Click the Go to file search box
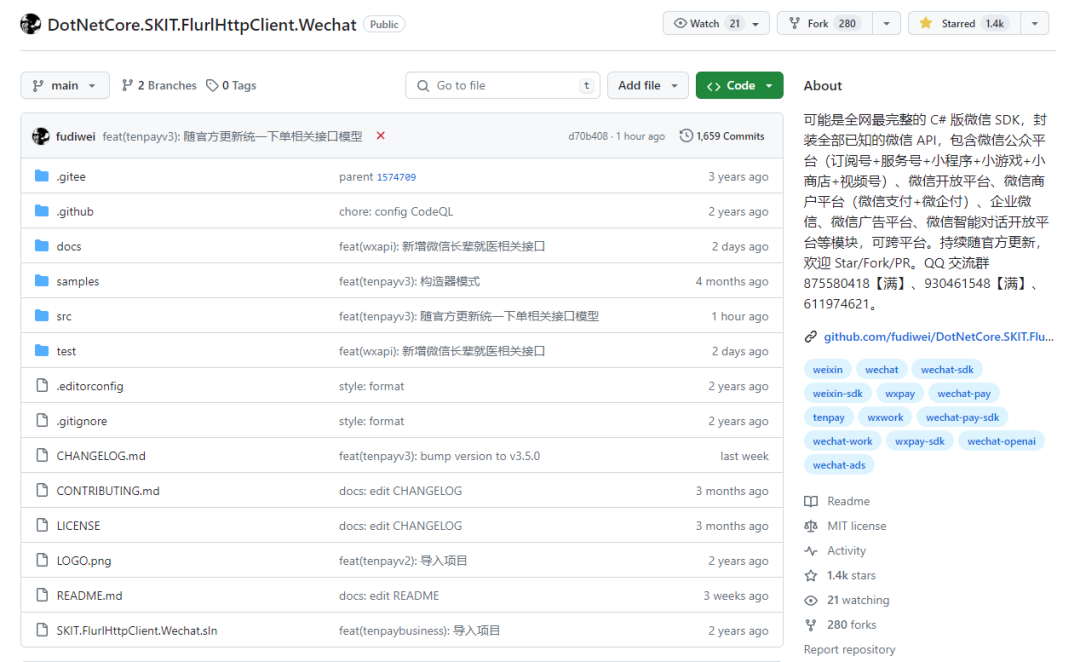Image resolution: width=1080 pixels, height=662 pixels. (502, 85)
